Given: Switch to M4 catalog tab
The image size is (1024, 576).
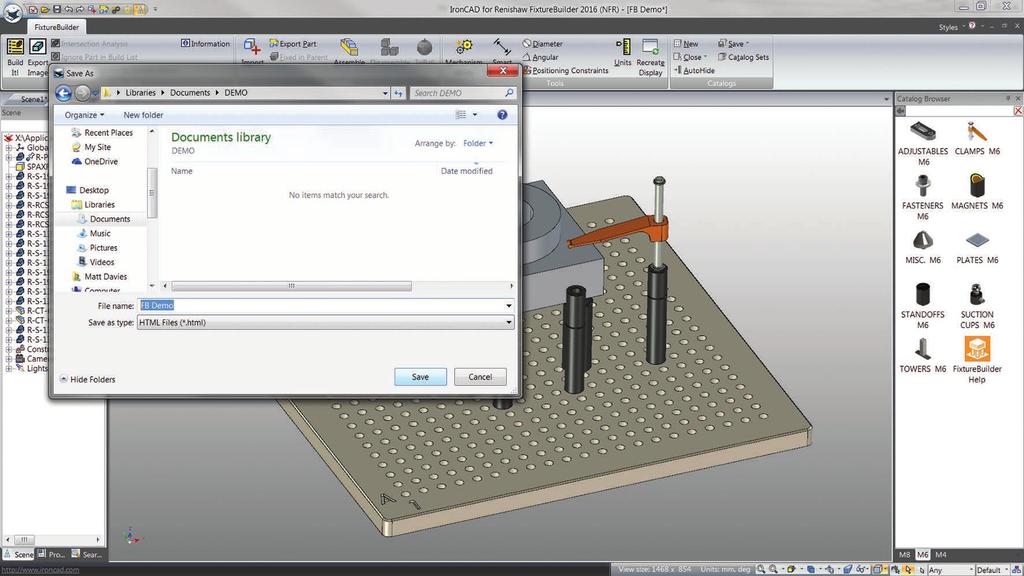Looking at the screenshot, I should coord(940,554).
